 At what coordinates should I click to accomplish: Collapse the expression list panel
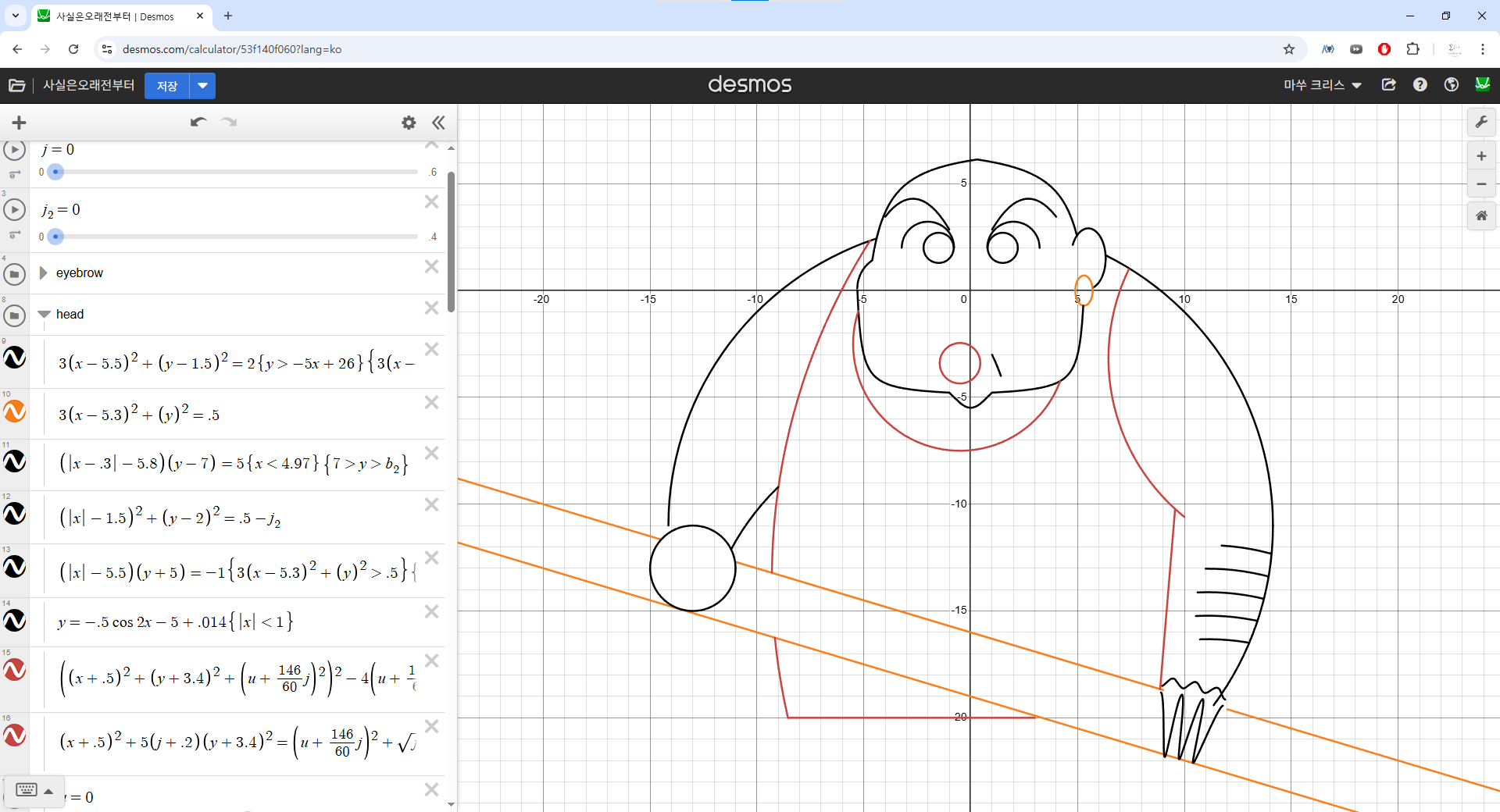438,123
